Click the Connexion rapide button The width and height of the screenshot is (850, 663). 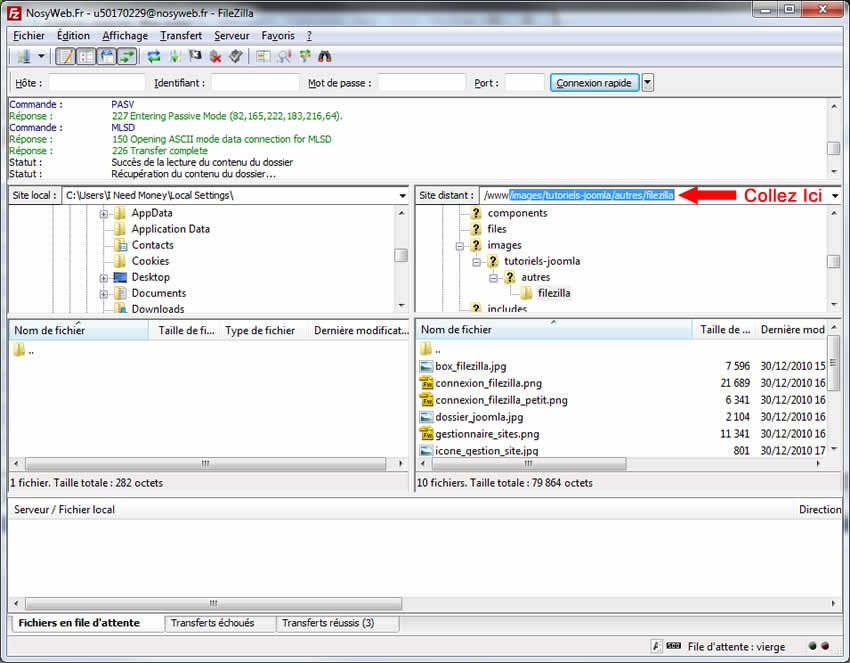pos(594,82)
